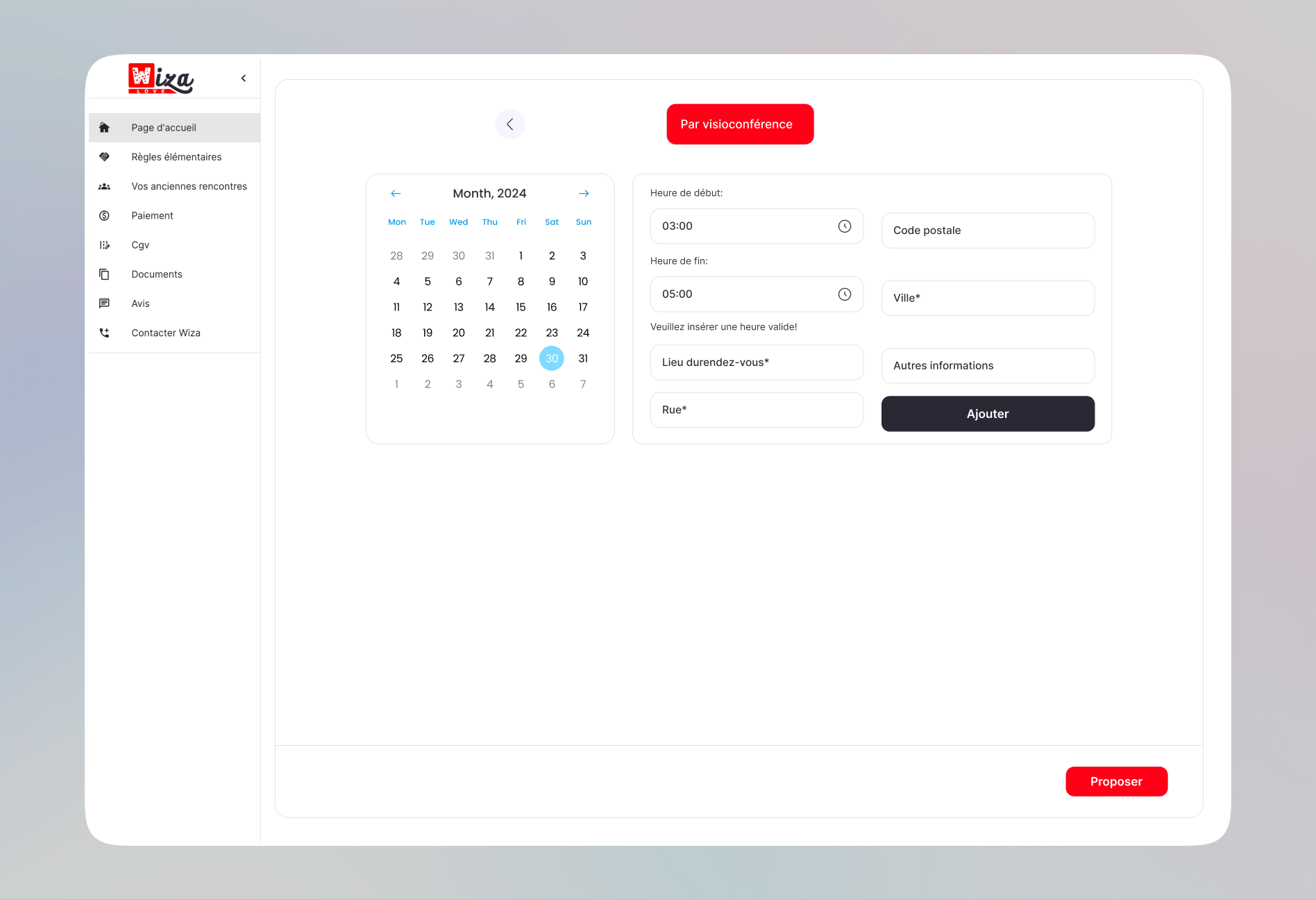Click the clock icon in Heure de début
This screenshot has width=1316, height=900.
[844, 226]
